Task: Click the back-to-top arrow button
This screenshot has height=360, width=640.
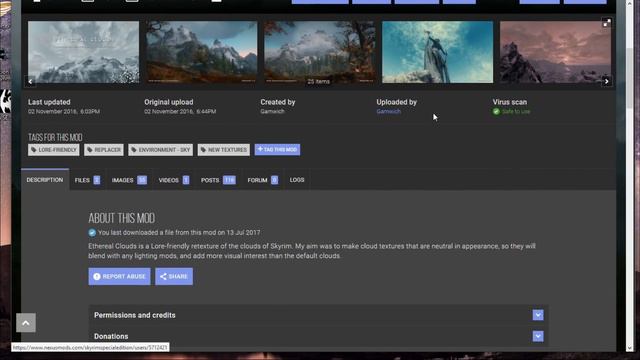Action: point(26,322)
